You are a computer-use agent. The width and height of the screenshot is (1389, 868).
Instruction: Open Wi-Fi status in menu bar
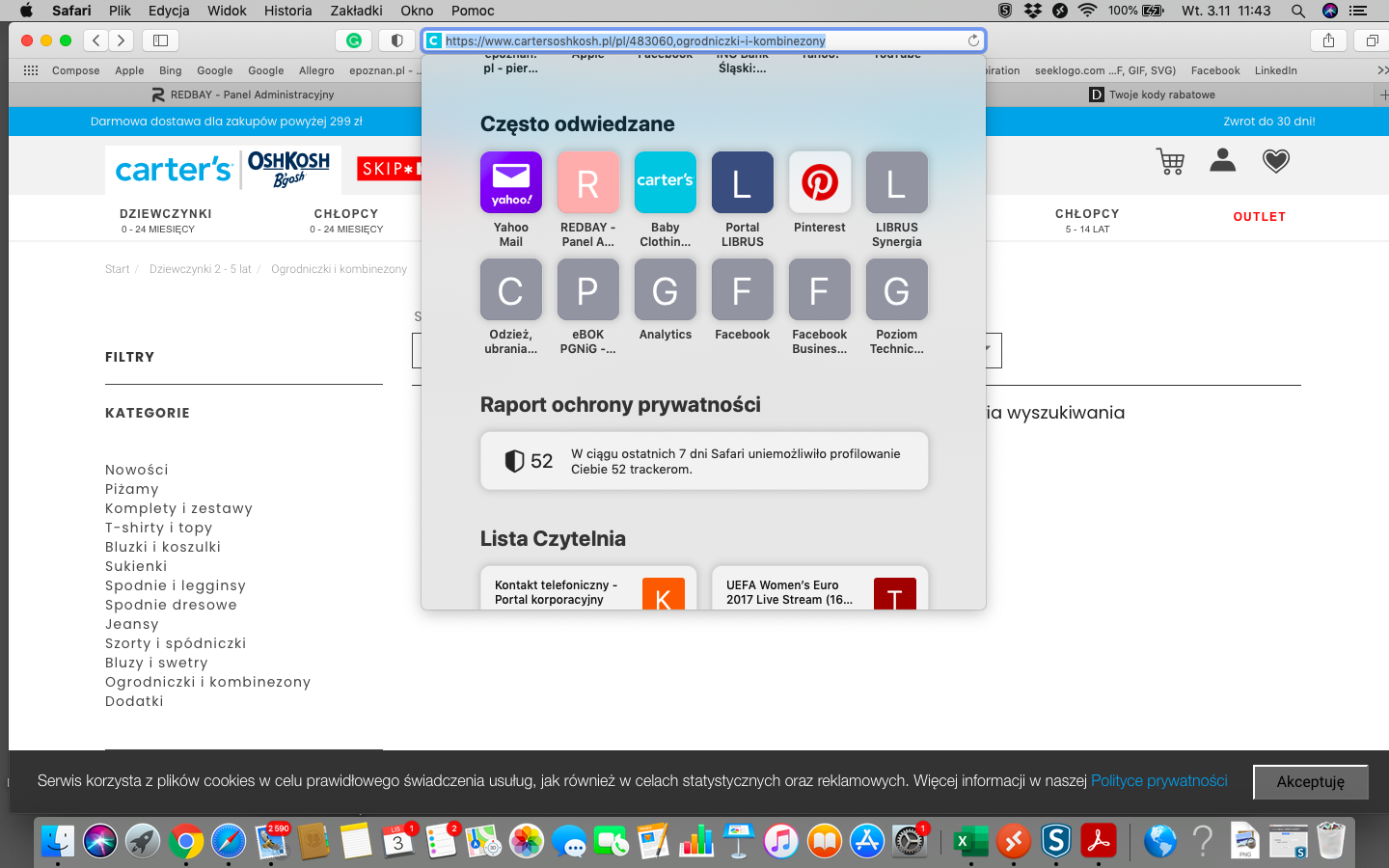1087,11
